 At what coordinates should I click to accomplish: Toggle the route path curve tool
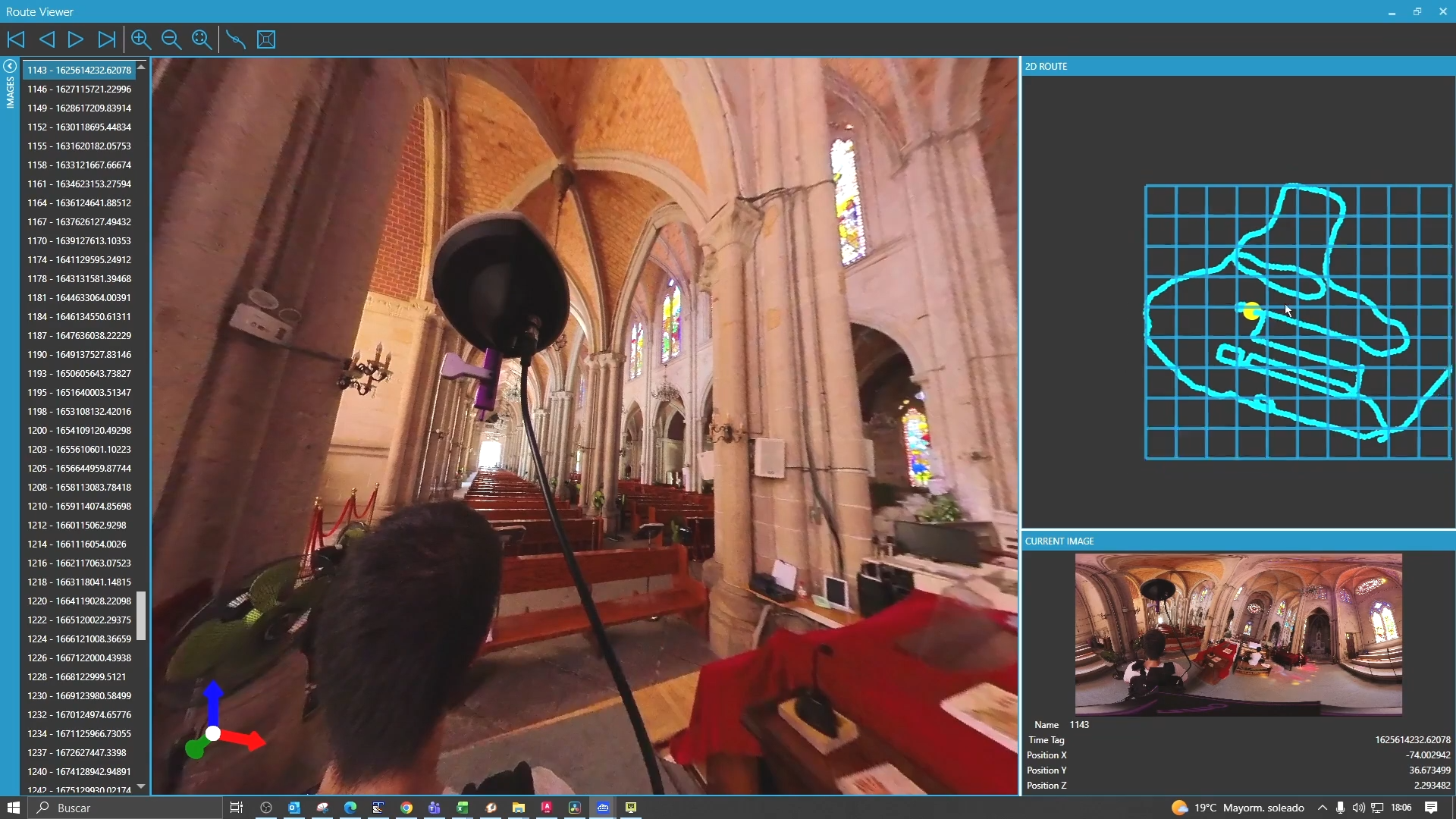point(236,39)
